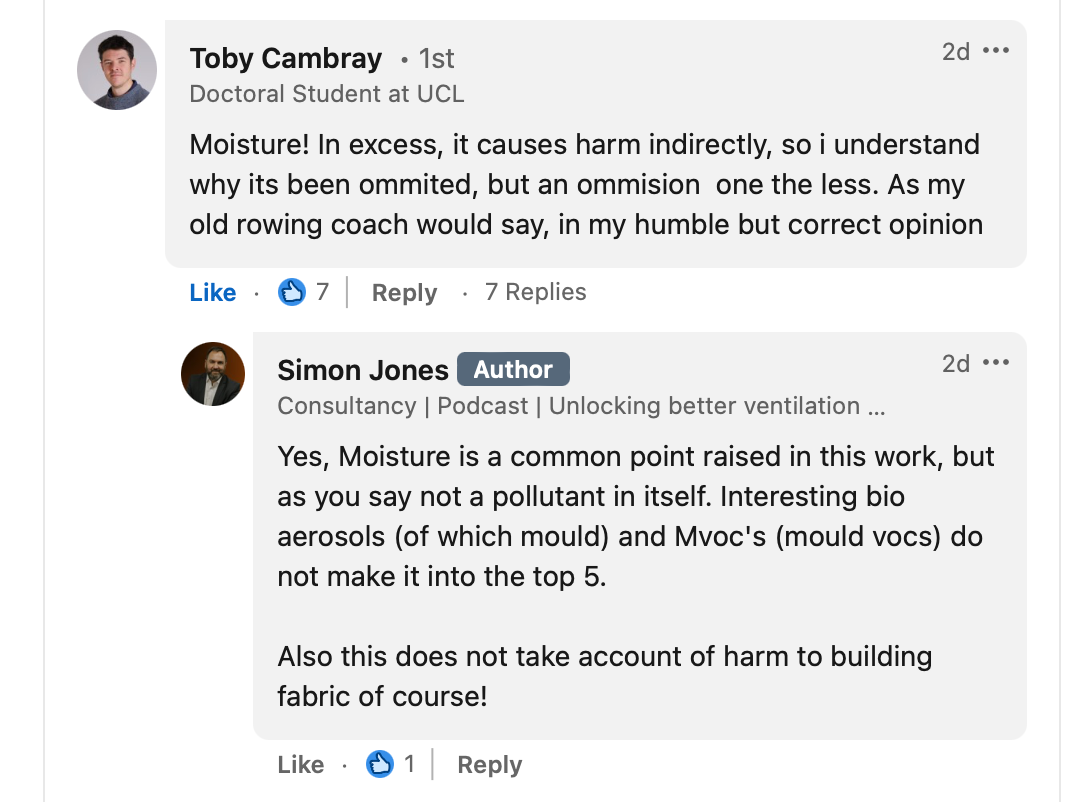
Task: Like Toby Cambray's comment
Action: (212, 292)
